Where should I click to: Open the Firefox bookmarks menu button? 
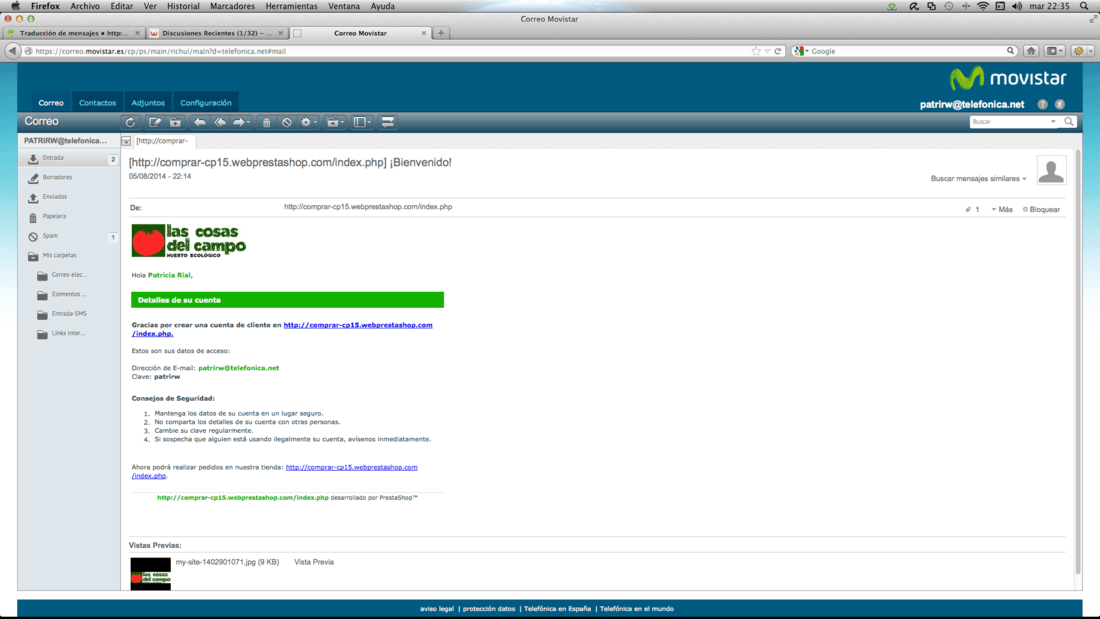click(x=1053, y=51)
